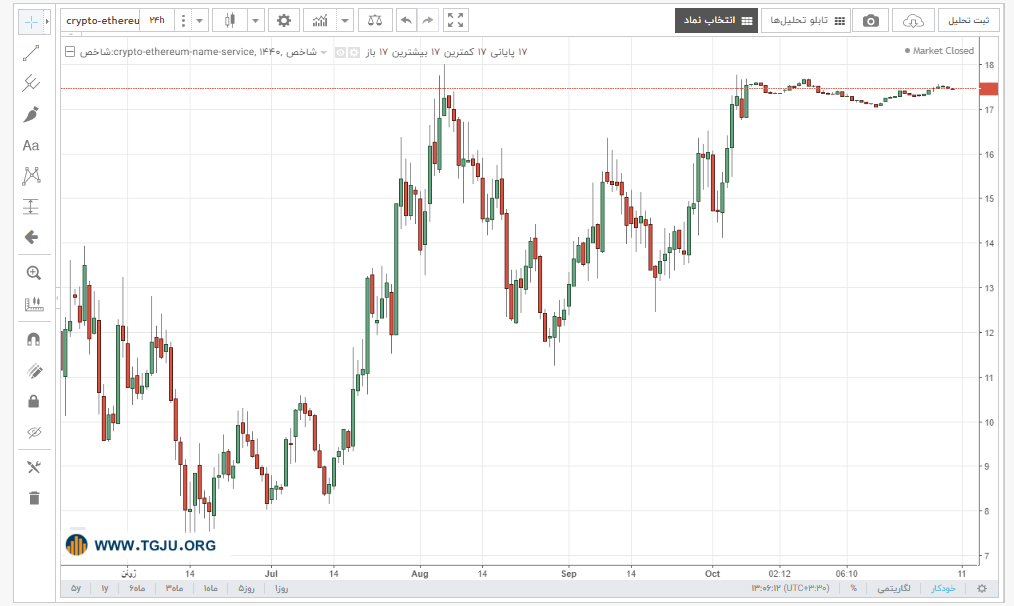Screen dimensions: 1014x606
Task: Select the crosshair cursor tool
Action: 30,21
